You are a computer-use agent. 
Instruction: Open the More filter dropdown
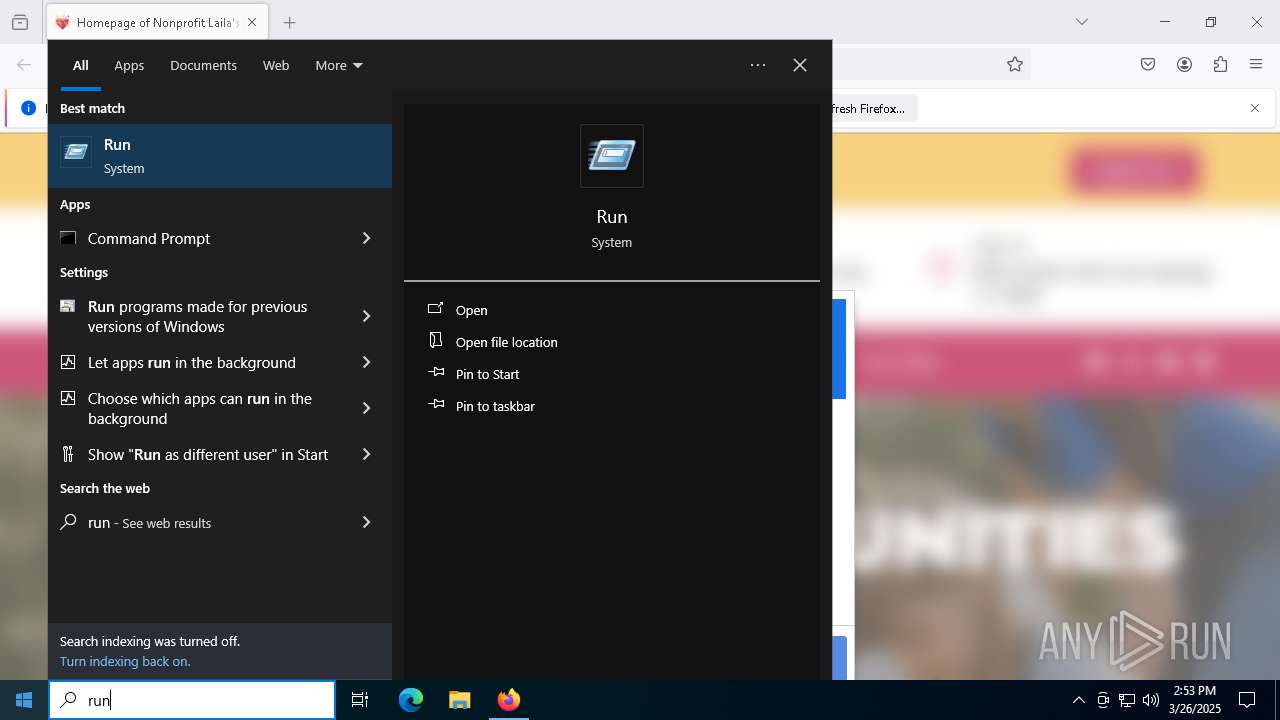[339, 65]
